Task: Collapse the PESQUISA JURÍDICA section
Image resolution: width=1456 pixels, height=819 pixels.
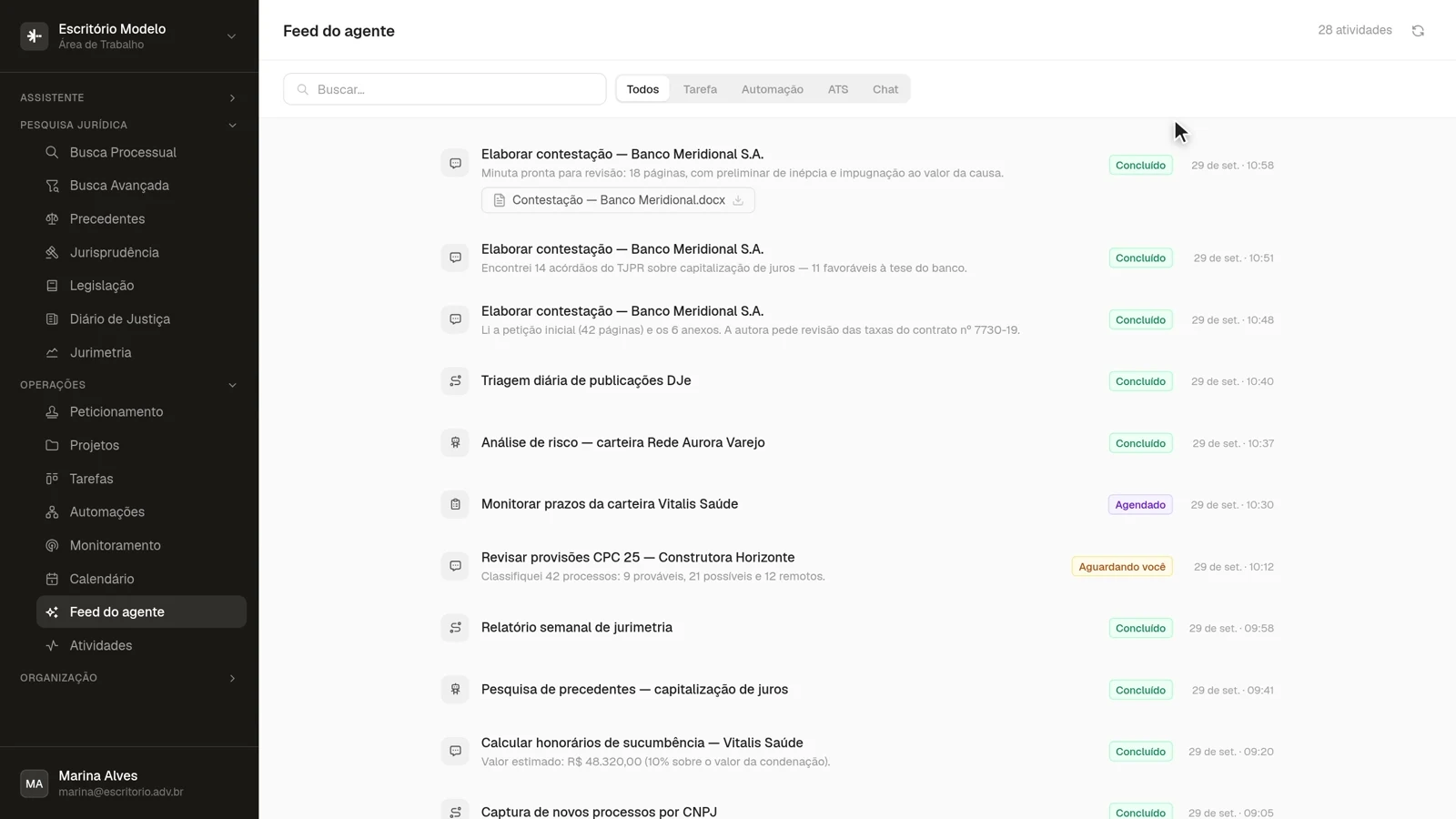Action: (128, 125)
